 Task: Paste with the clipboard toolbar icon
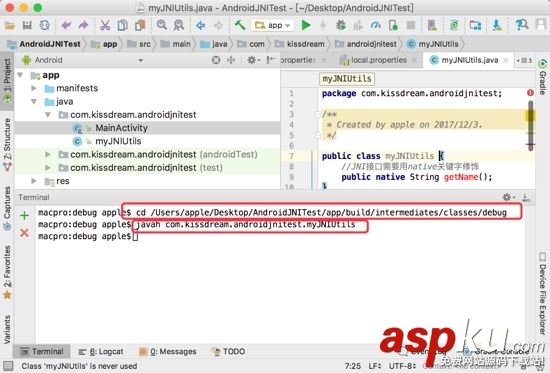[140, 25]
